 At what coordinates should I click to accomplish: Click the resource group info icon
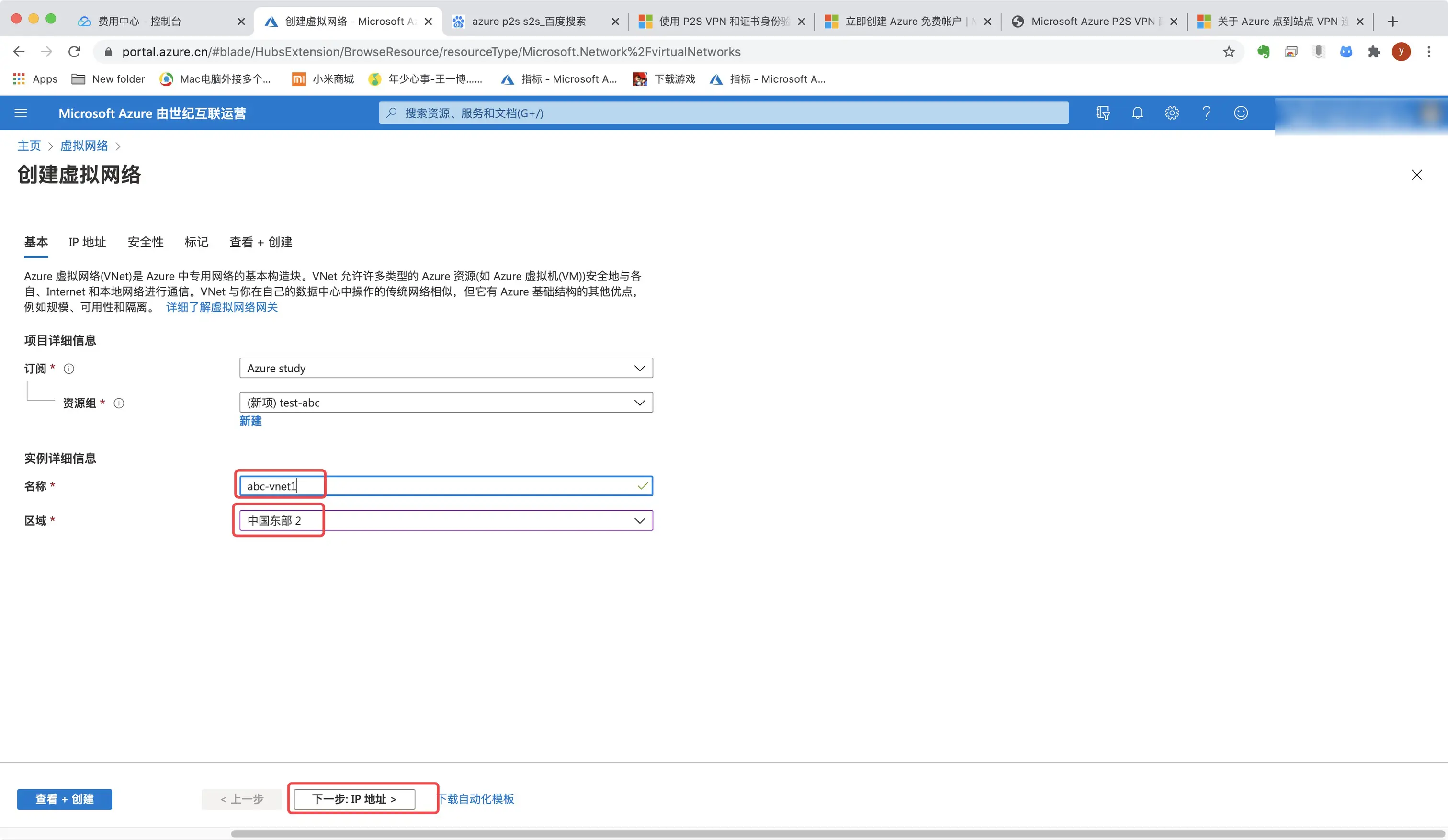119,403
